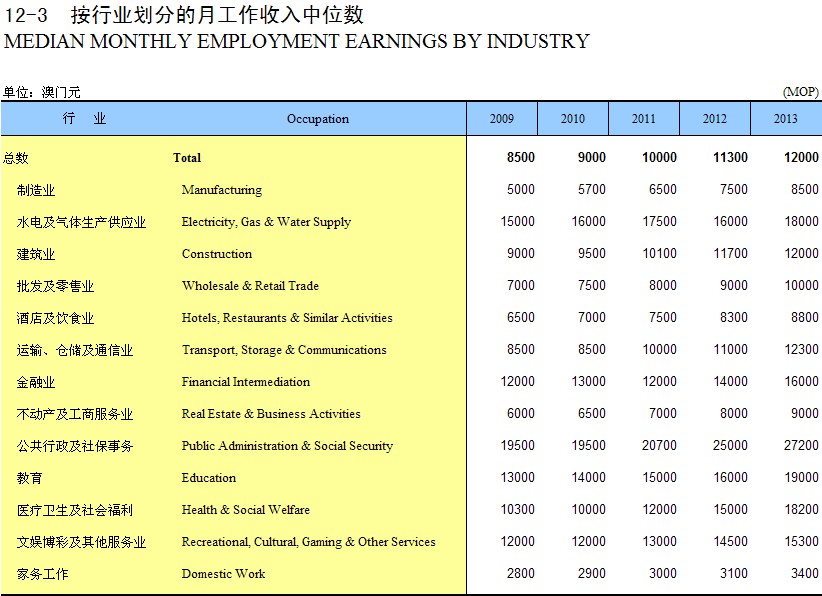The width and height of the screenshot is (822, 596).
Task: Click the 2009 column header
Action: (x=502, y=119)
